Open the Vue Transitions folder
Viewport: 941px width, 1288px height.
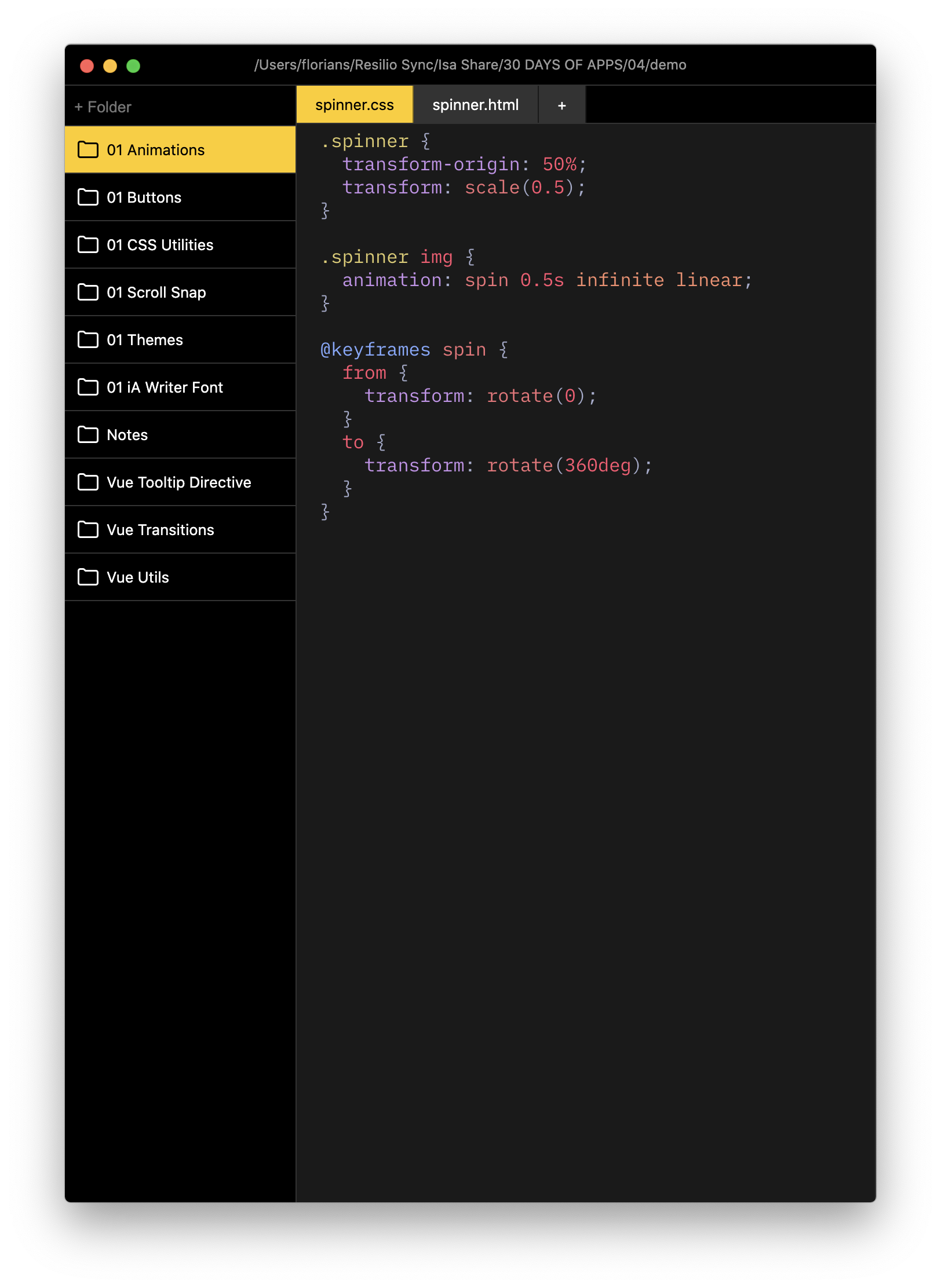pyautogui.click(x=160, y=530)
